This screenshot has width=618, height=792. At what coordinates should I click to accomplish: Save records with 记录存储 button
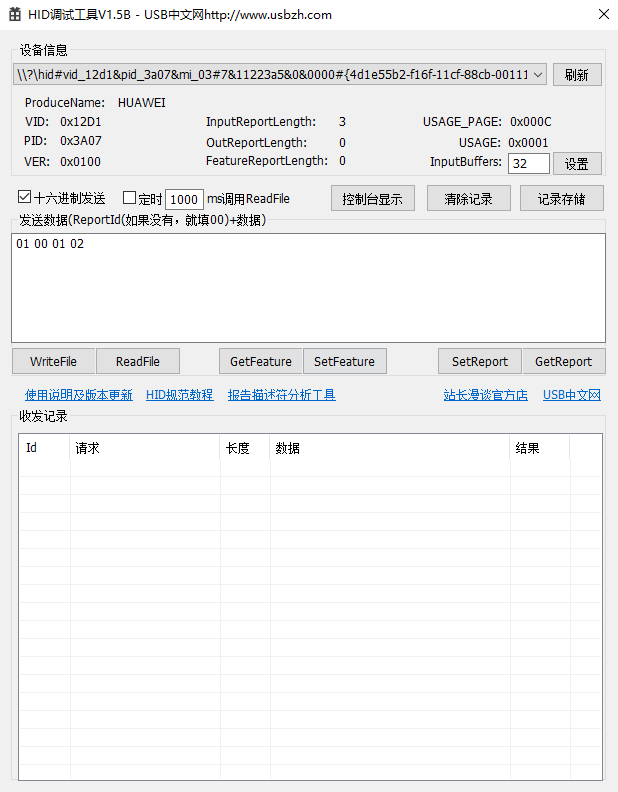pyautogui.click(x=561, y=198)
